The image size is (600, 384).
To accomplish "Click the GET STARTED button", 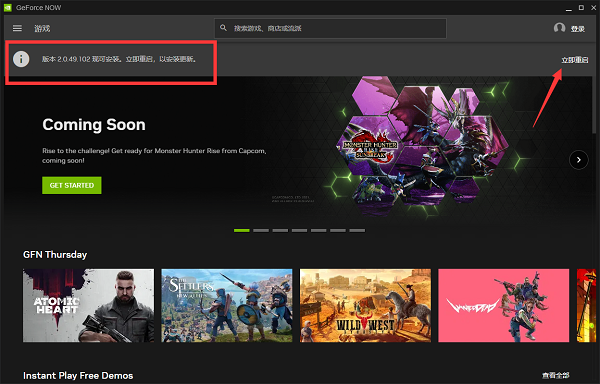I will [72, 185].
